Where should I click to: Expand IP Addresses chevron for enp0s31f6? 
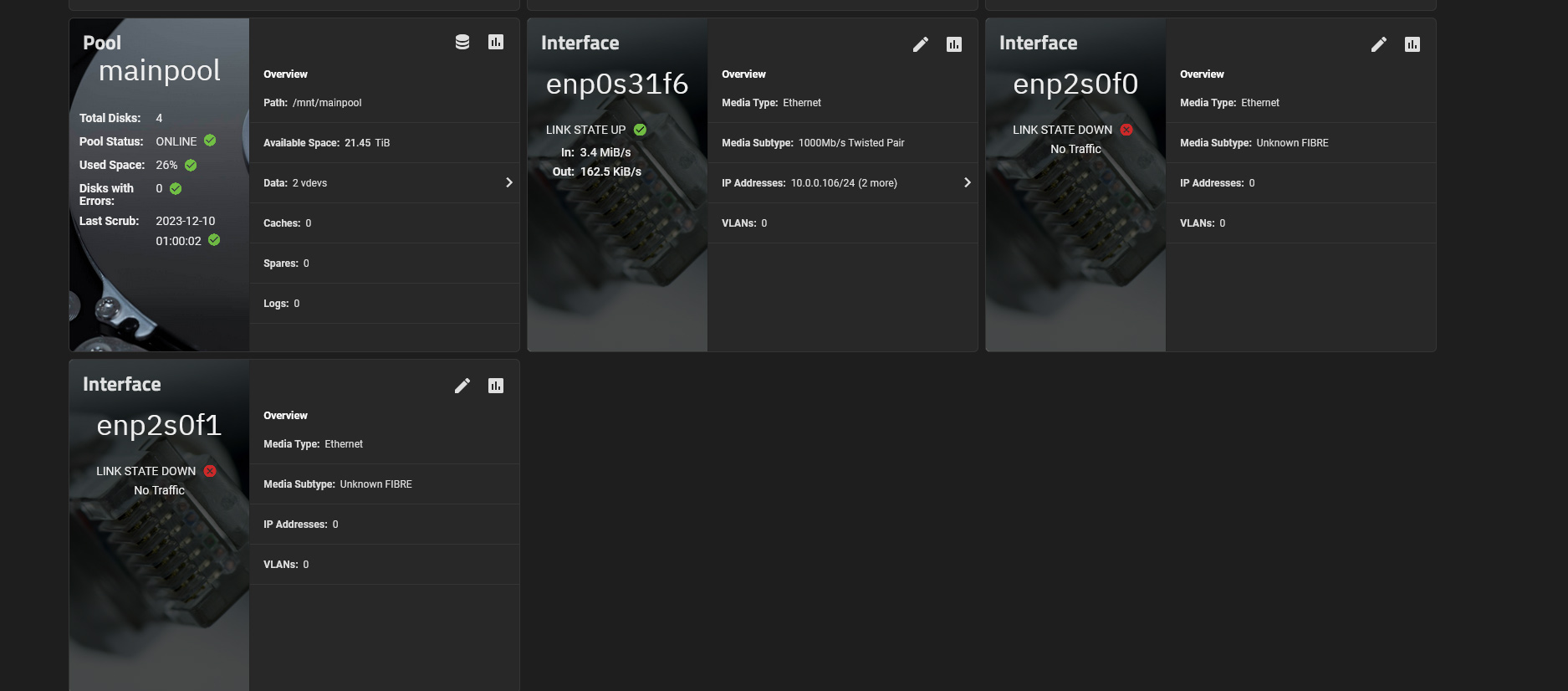(x=968, y=182)
